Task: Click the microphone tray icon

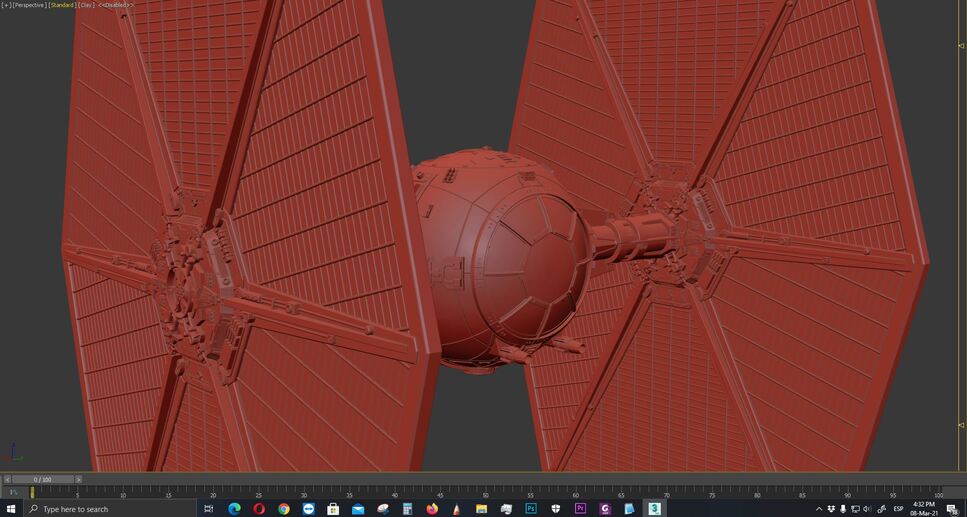Action: (843, 509)
